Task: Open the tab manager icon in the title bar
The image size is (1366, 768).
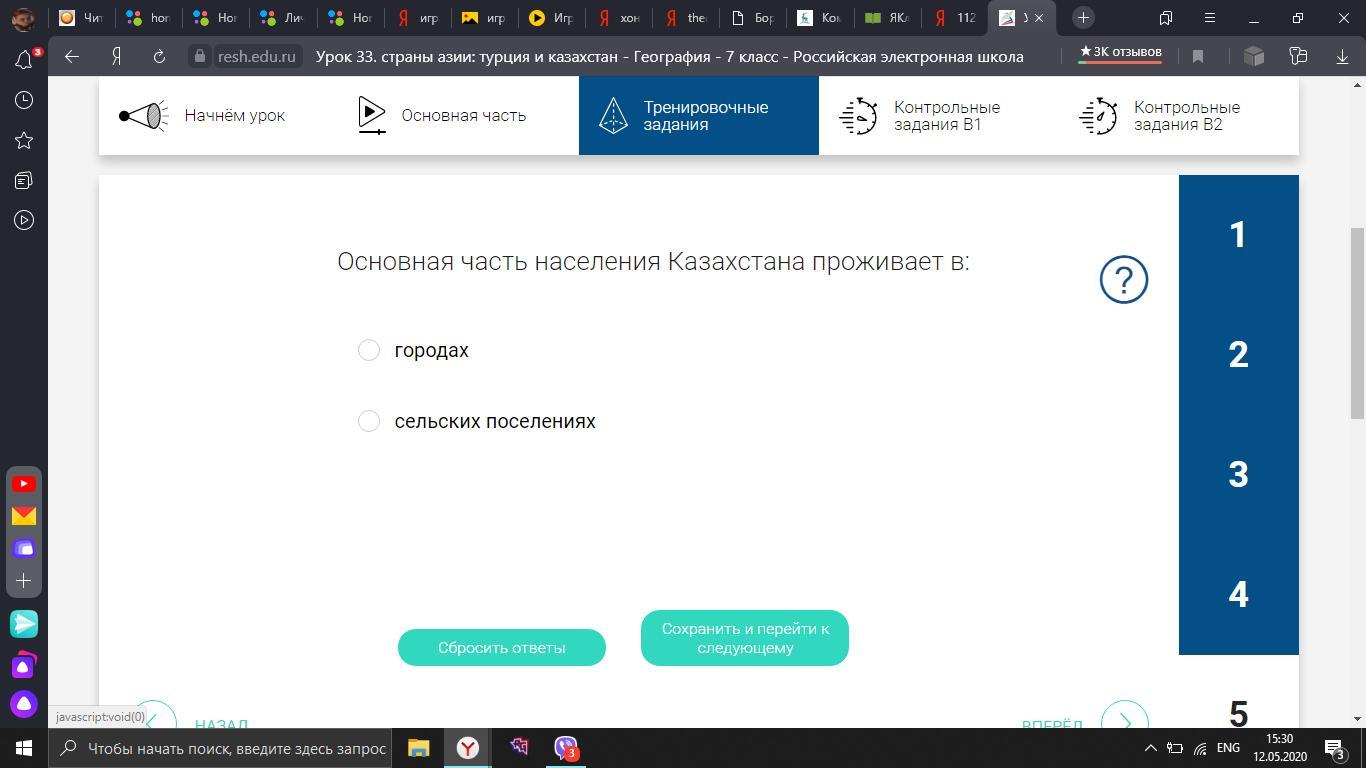Action: (1166, 18)
